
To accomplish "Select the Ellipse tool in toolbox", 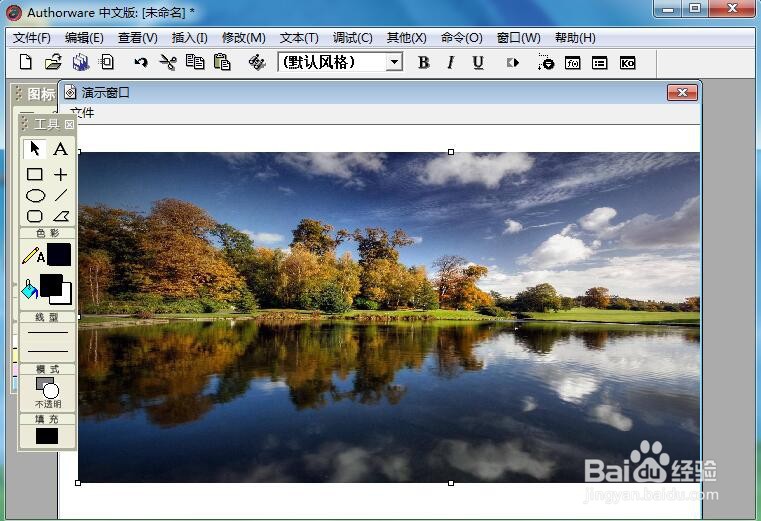I will click(35, 195).
